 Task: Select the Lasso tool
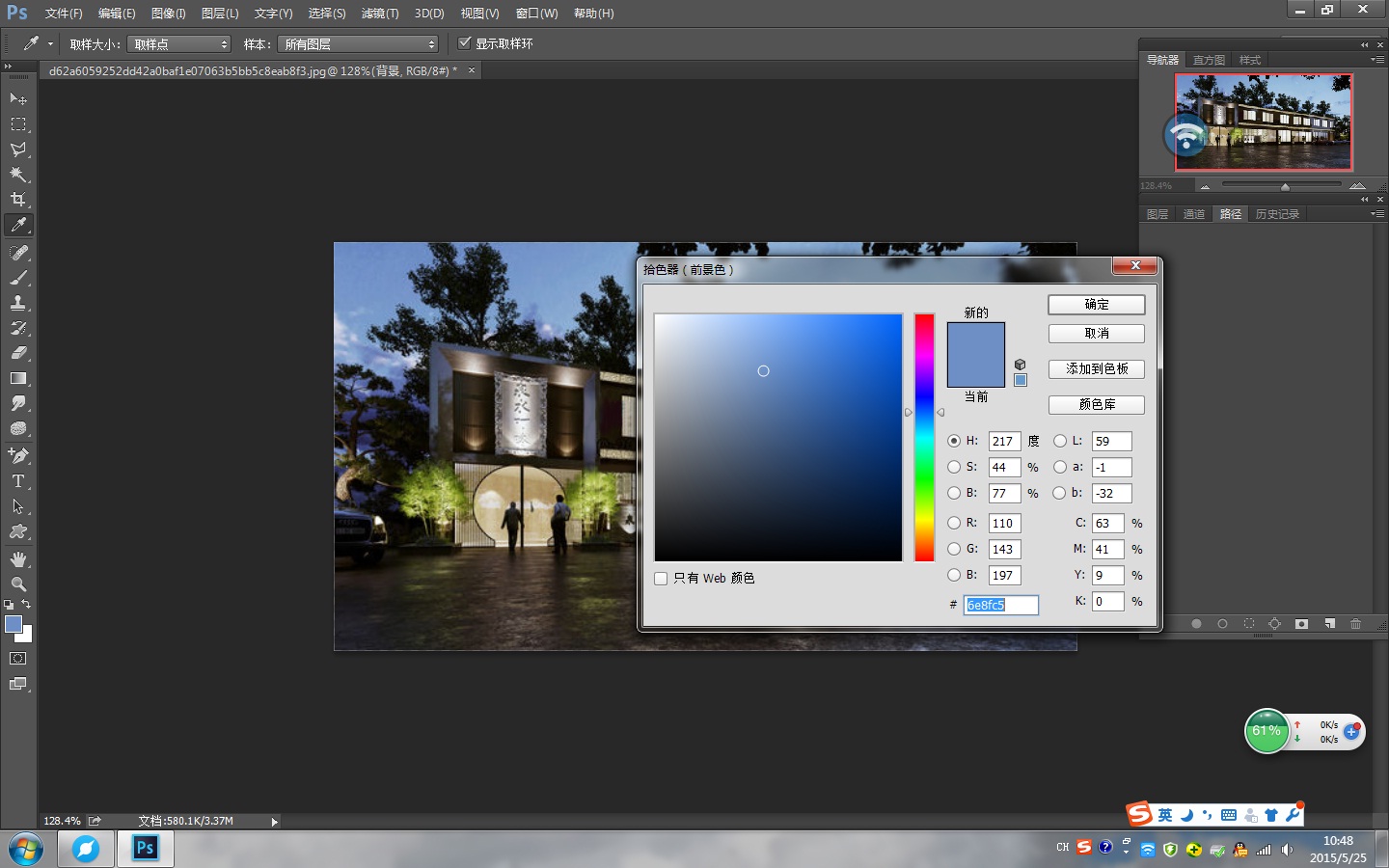click(x=18, y=149)
